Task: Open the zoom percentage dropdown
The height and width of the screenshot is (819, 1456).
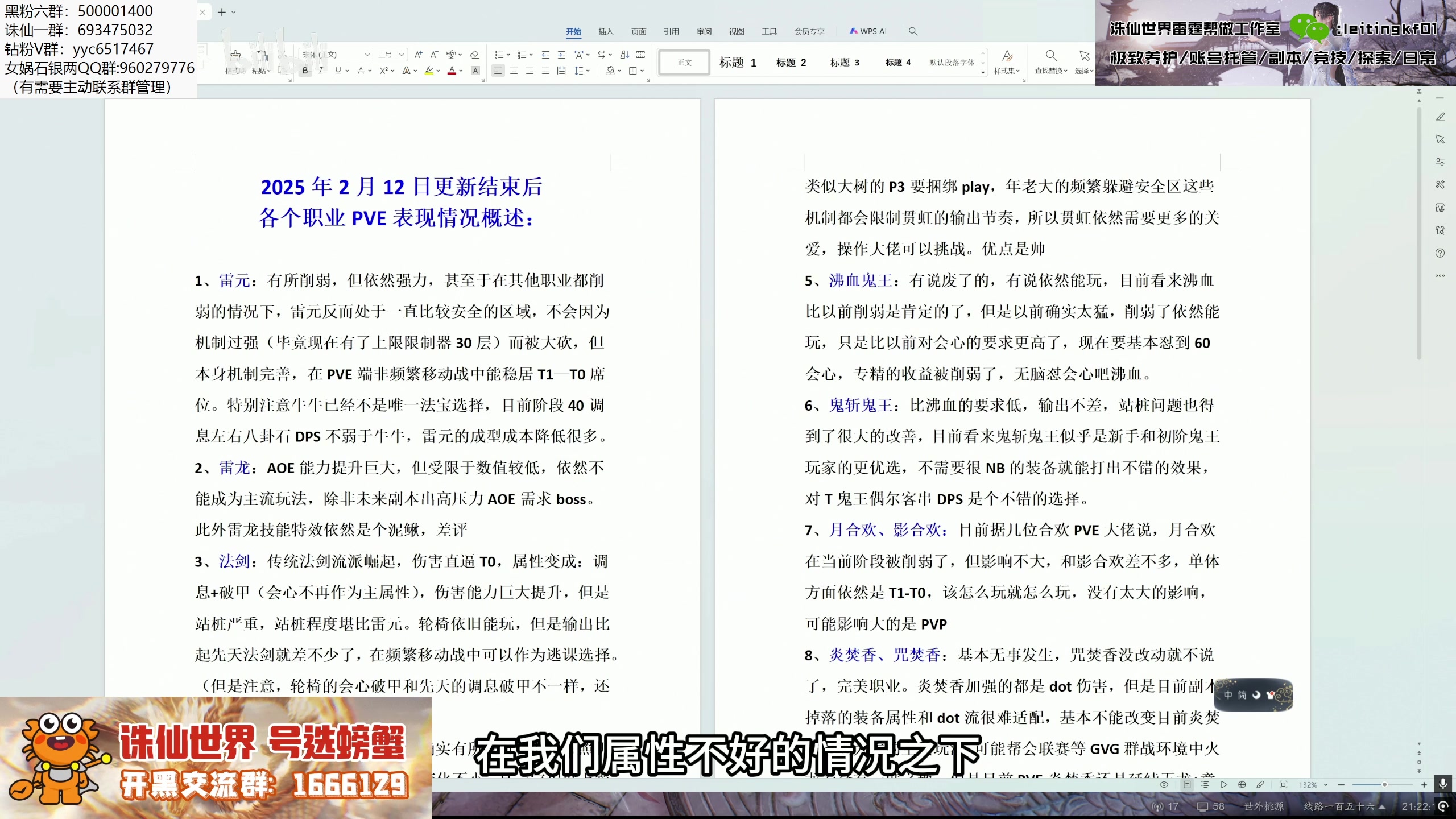Action: pos(1325,785)
